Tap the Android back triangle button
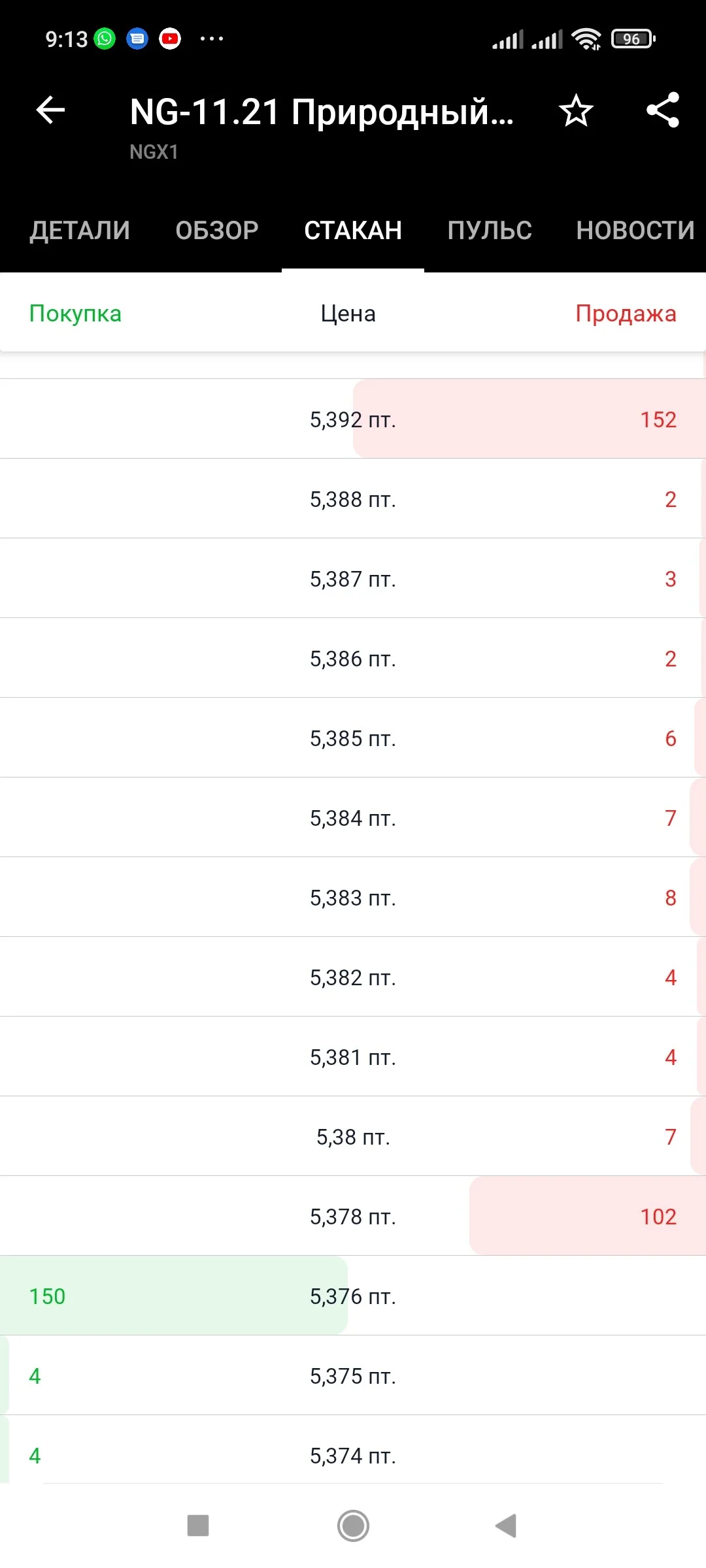The image size is (706, 1568). [506, 1526]
